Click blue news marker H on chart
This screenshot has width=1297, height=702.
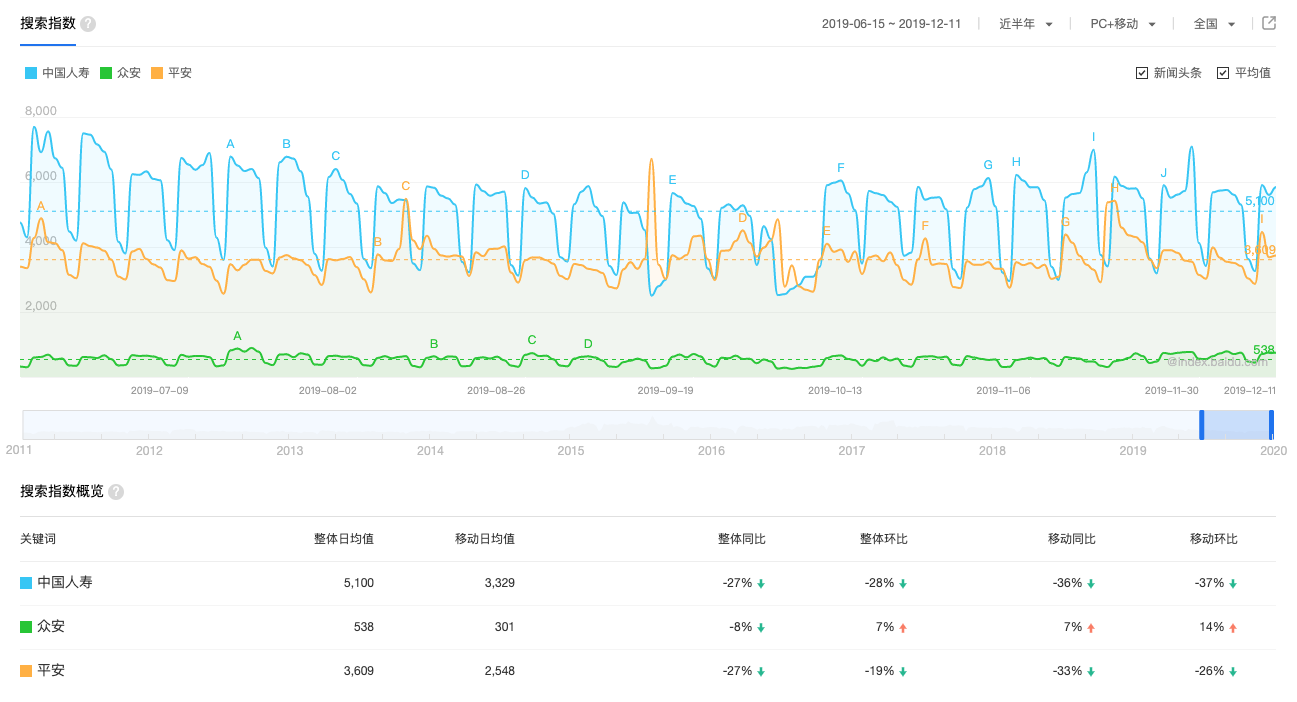coord(1016,162)
